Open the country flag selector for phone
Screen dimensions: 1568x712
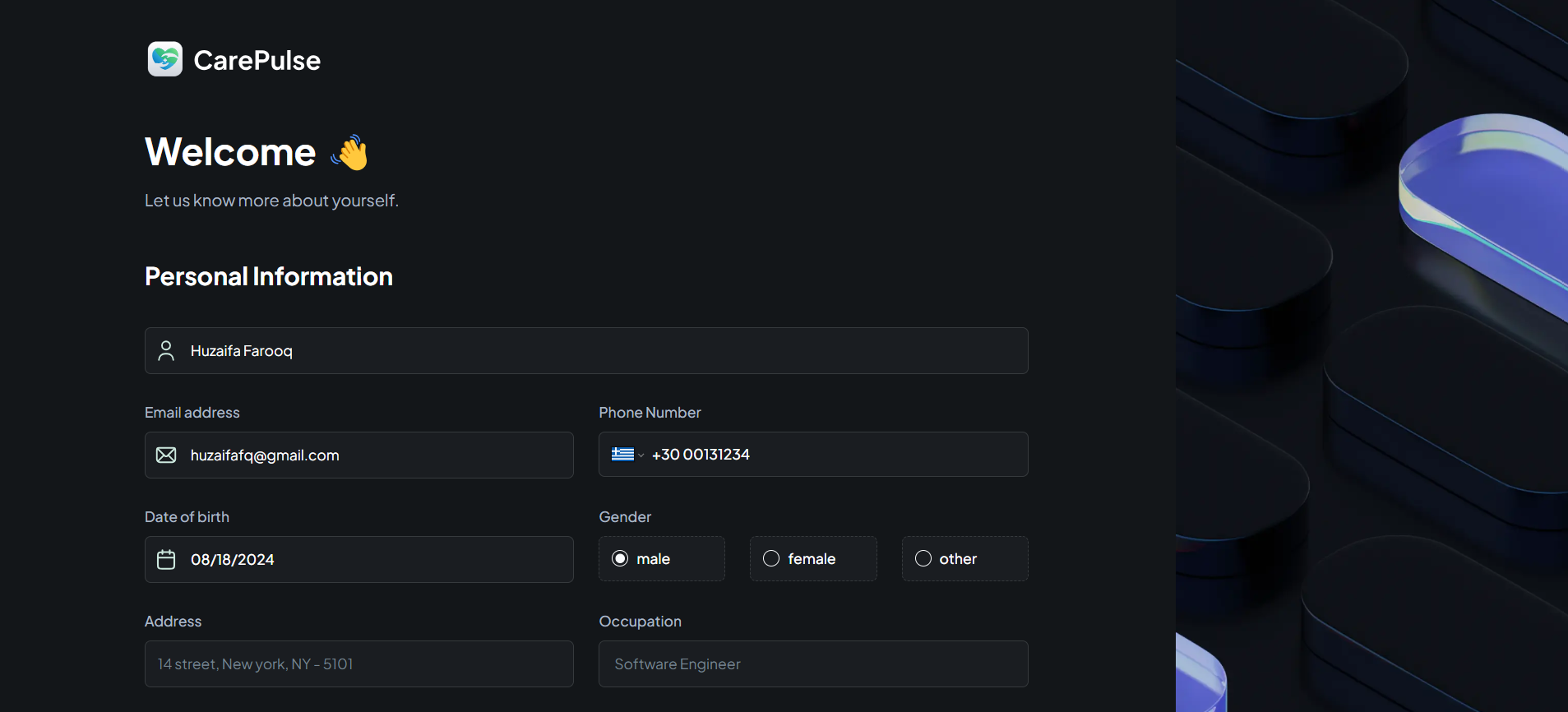627,455
